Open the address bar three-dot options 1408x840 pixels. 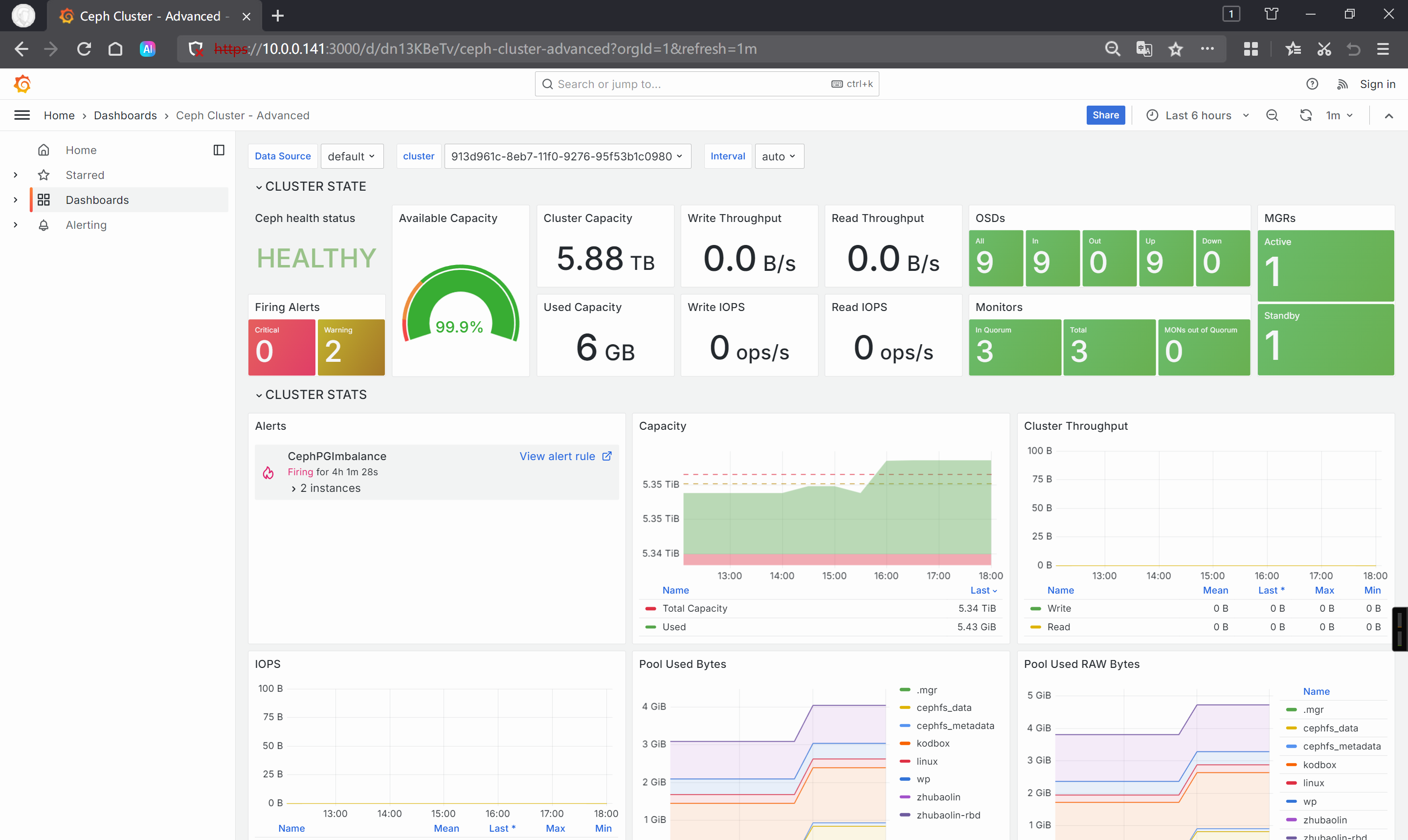tap(1207, 49)
